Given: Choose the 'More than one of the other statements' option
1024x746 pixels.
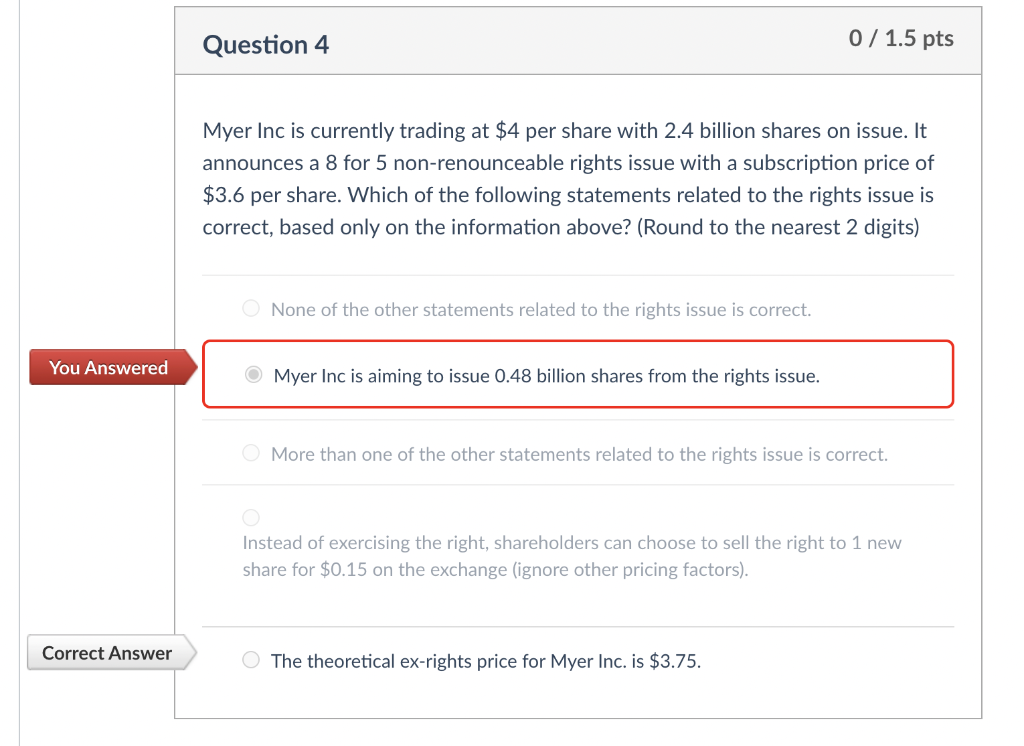Looking at the screenshot, I should pos(250,453).
